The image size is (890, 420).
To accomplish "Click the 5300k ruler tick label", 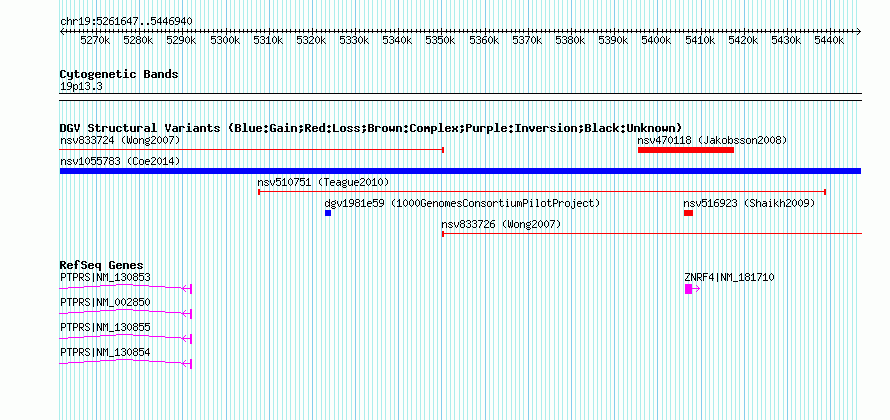I will click(x=225, y=41).
